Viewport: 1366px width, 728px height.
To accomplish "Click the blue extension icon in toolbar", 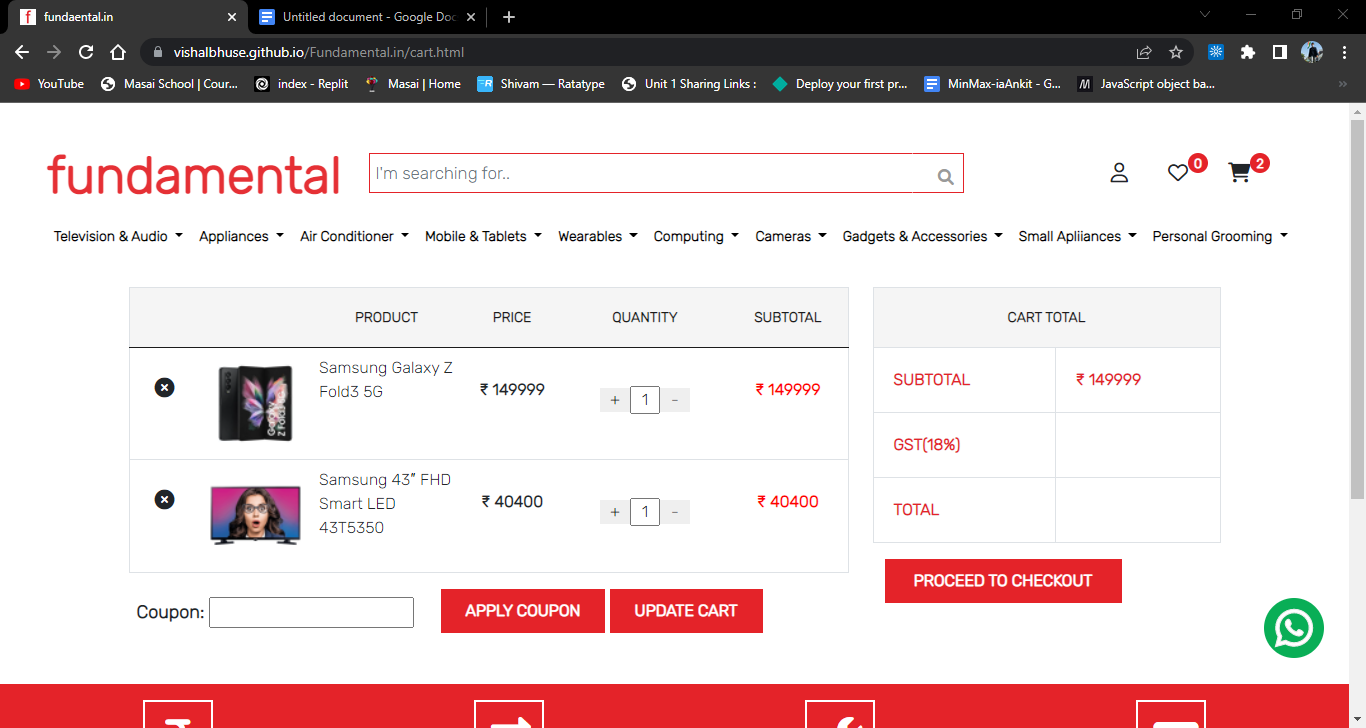I will [x=1216, y=52].
